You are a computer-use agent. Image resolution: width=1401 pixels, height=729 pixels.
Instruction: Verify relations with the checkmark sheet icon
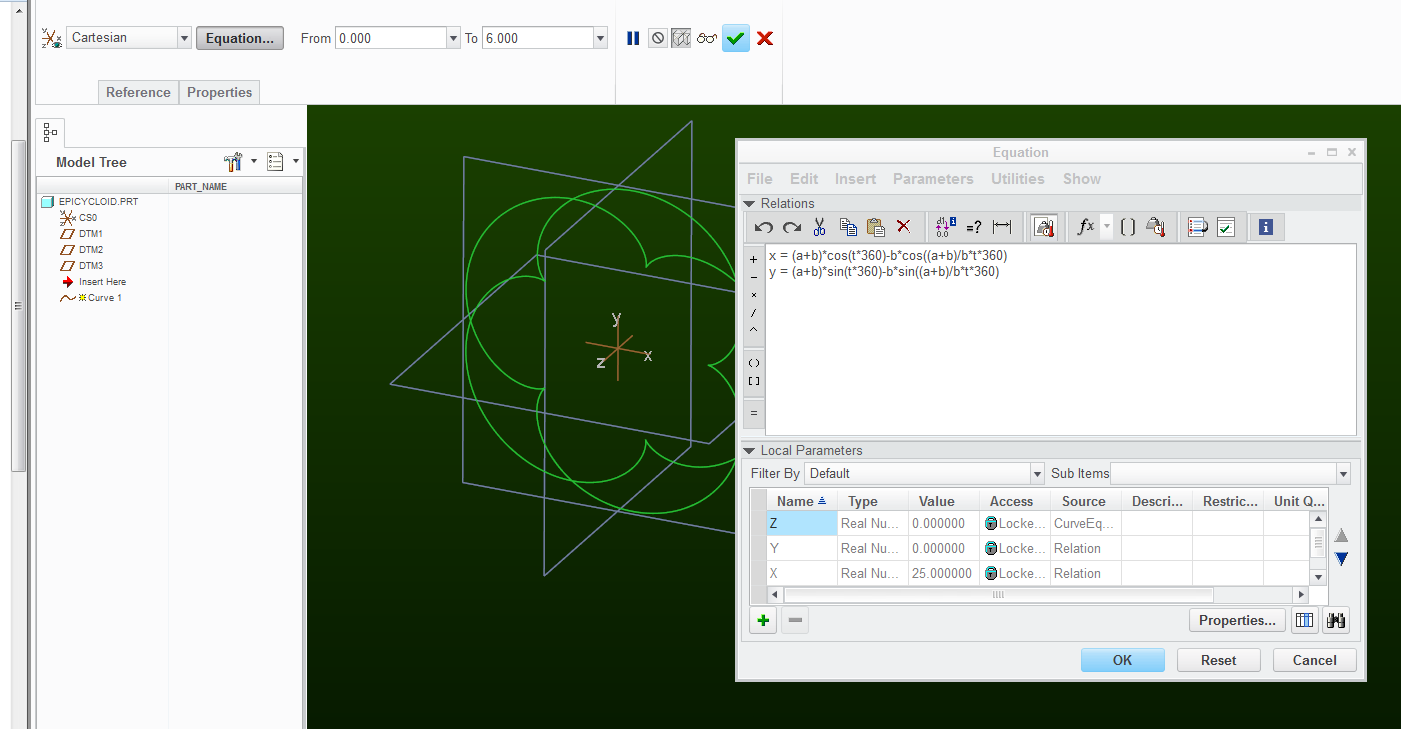point(1225,227)
